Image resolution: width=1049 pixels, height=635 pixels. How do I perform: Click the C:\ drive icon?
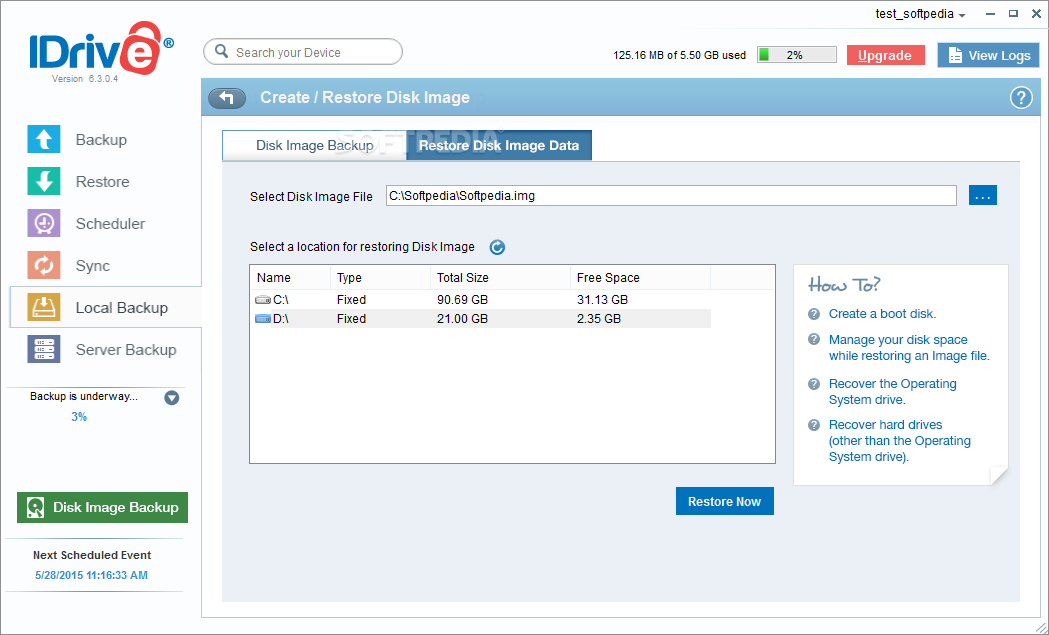coord(263,300)
